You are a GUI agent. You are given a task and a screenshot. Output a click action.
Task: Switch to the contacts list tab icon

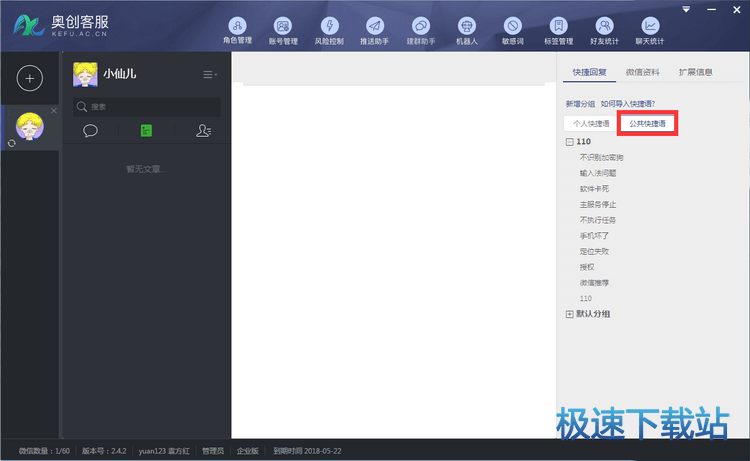[x=203, y=131]
